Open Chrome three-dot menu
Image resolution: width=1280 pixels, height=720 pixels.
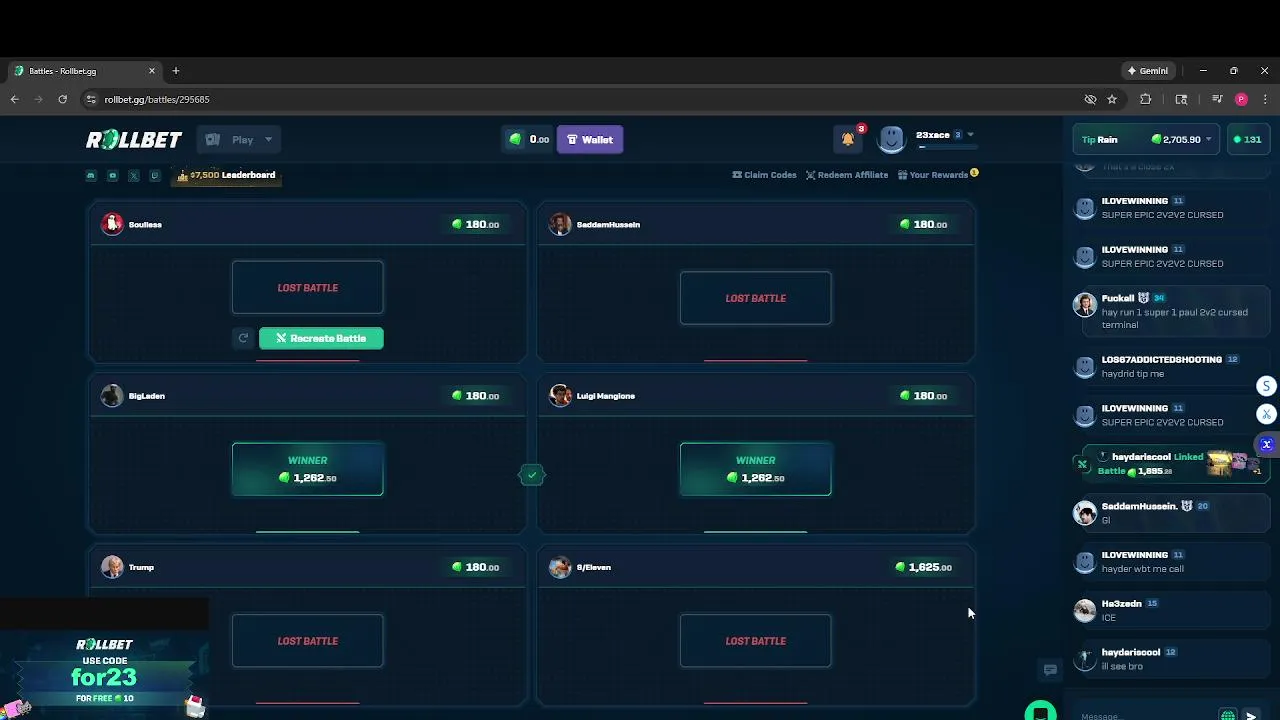(1265, 99)
